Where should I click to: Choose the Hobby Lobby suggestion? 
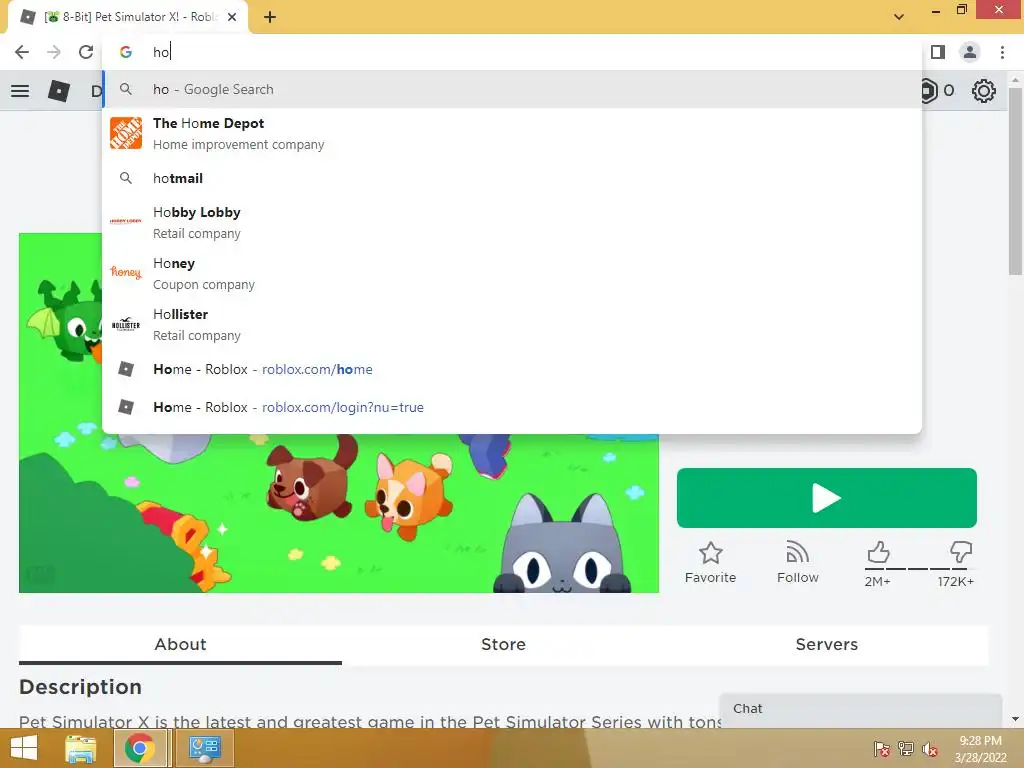512,222
